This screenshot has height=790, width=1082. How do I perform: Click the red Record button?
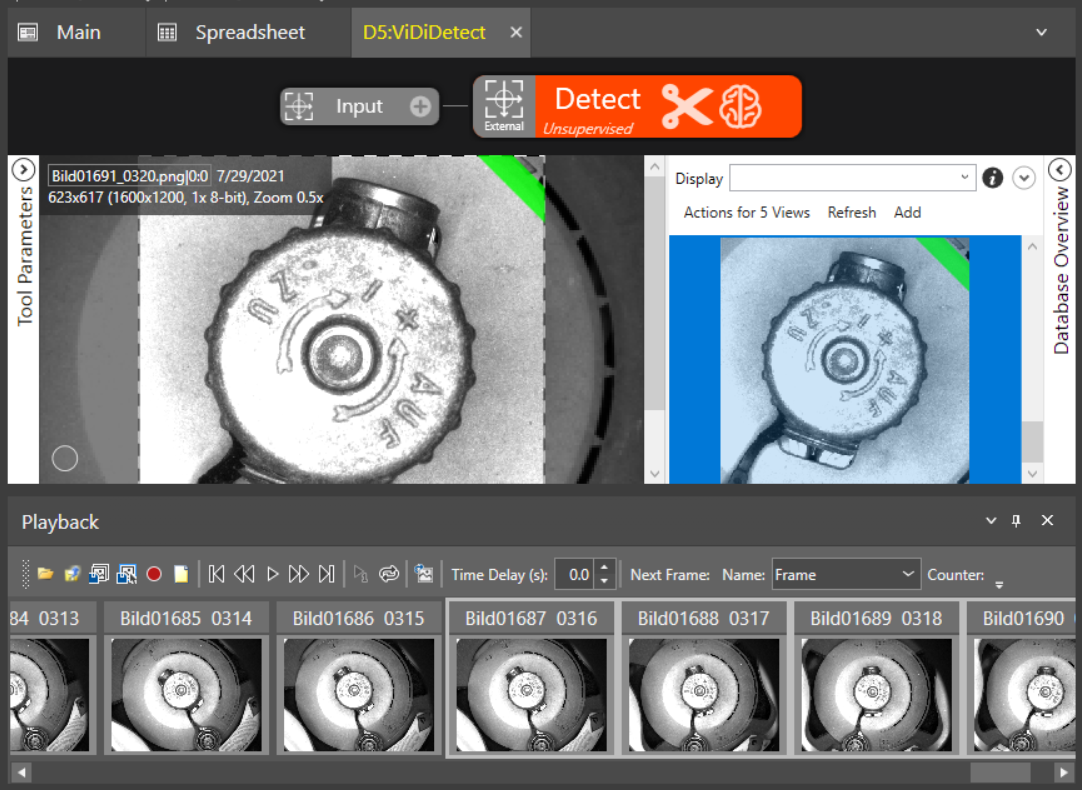(x=154, y=574)
